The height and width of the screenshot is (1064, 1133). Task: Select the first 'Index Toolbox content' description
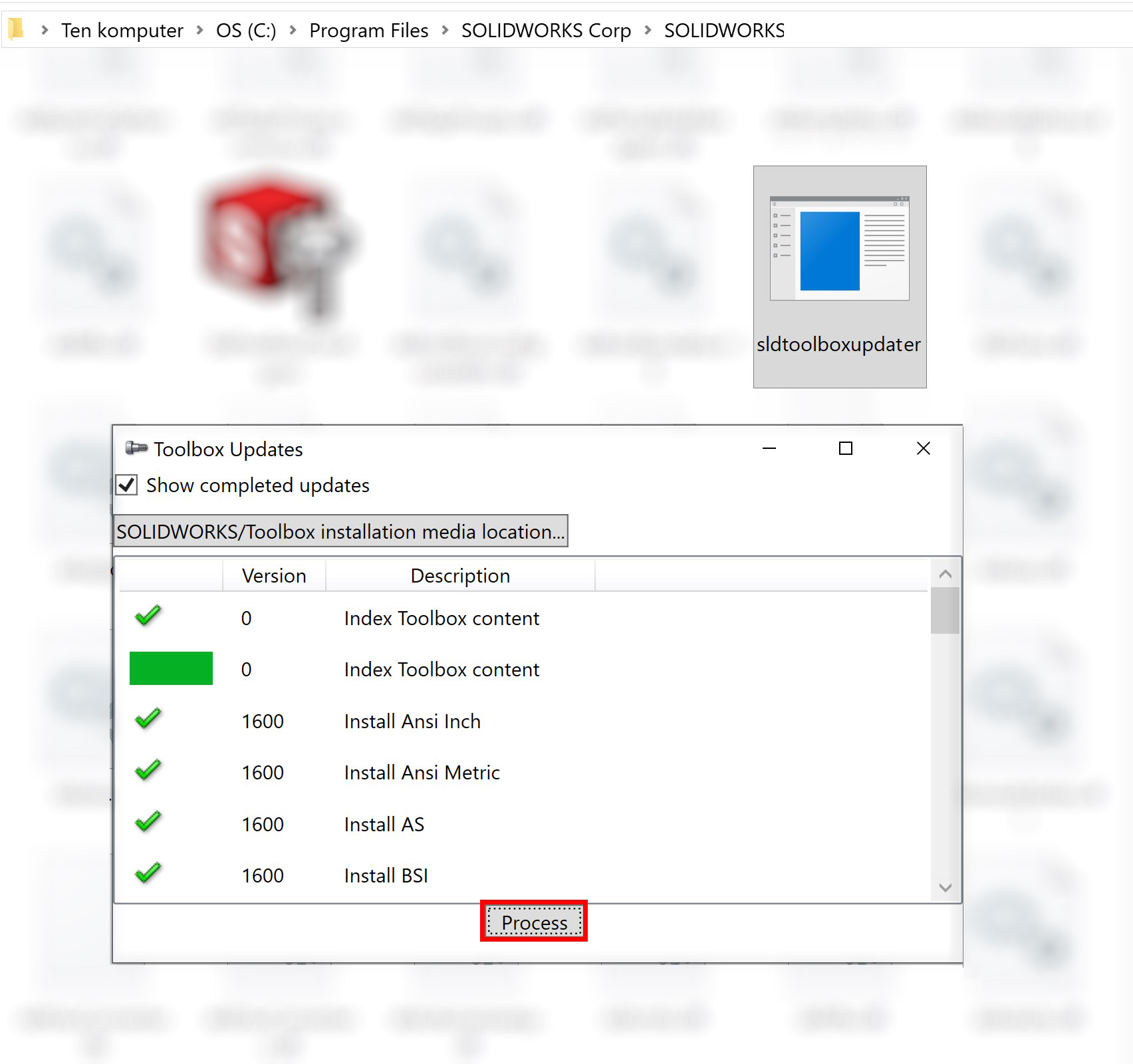point(441,618)
